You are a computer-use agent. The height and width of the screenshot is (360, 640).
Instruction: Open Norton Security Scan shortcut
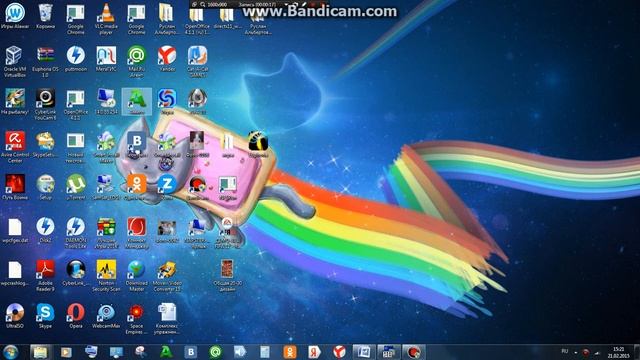(x=106, y=276)
